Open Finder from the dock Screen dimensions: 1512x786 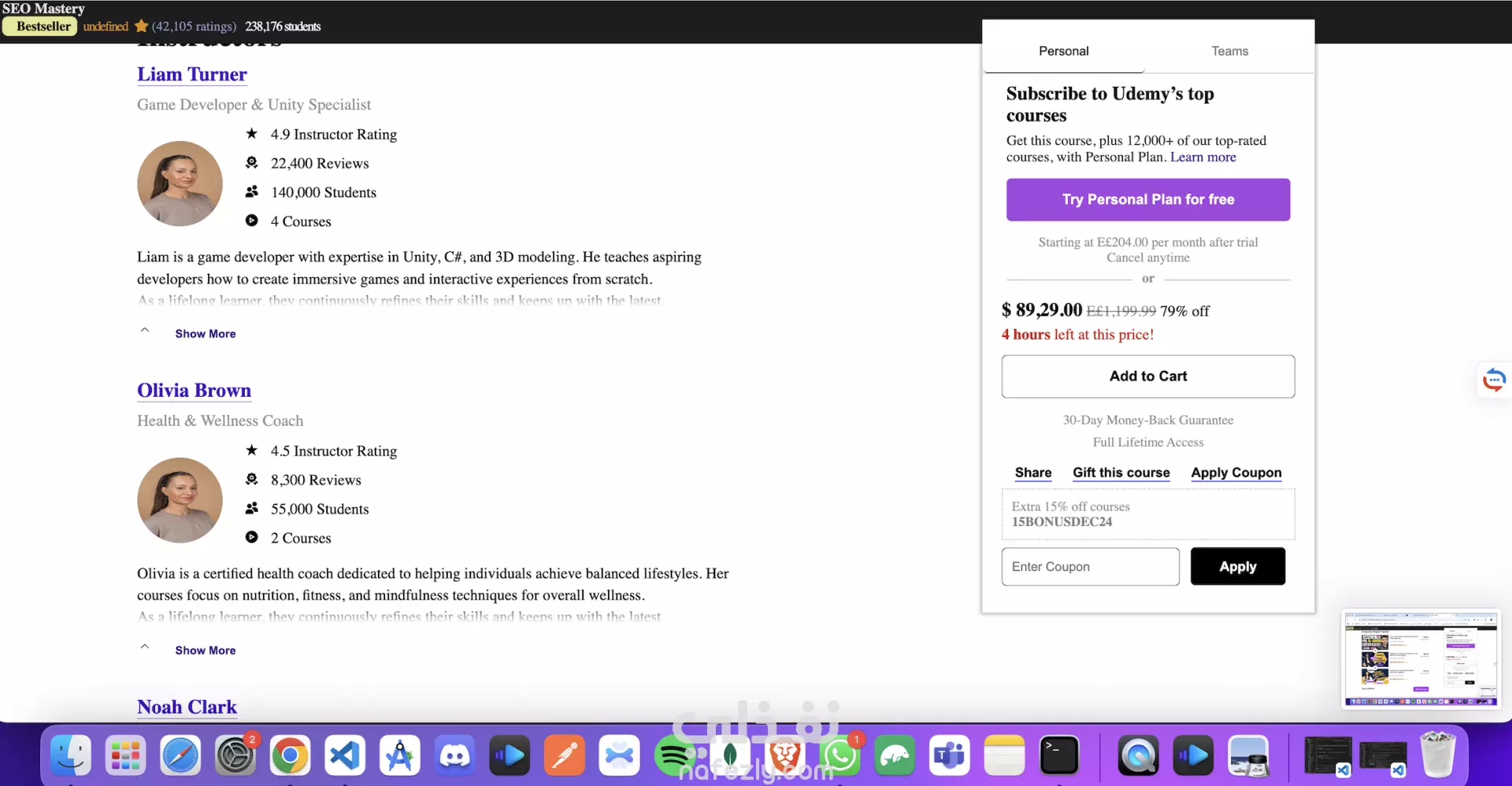click(71, 756)
